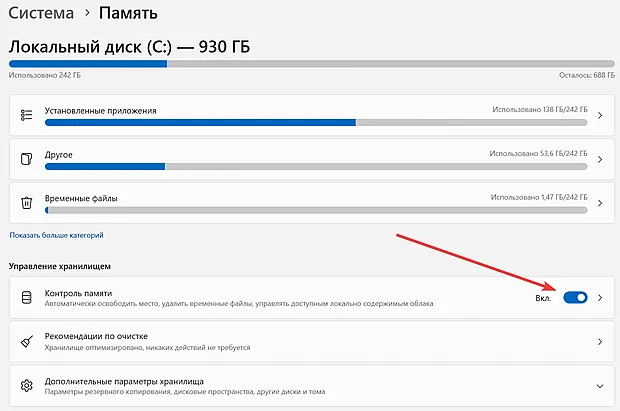Click the Использовано 242 ГБ label
The image size is (620, 411).
tap(45, 75)
